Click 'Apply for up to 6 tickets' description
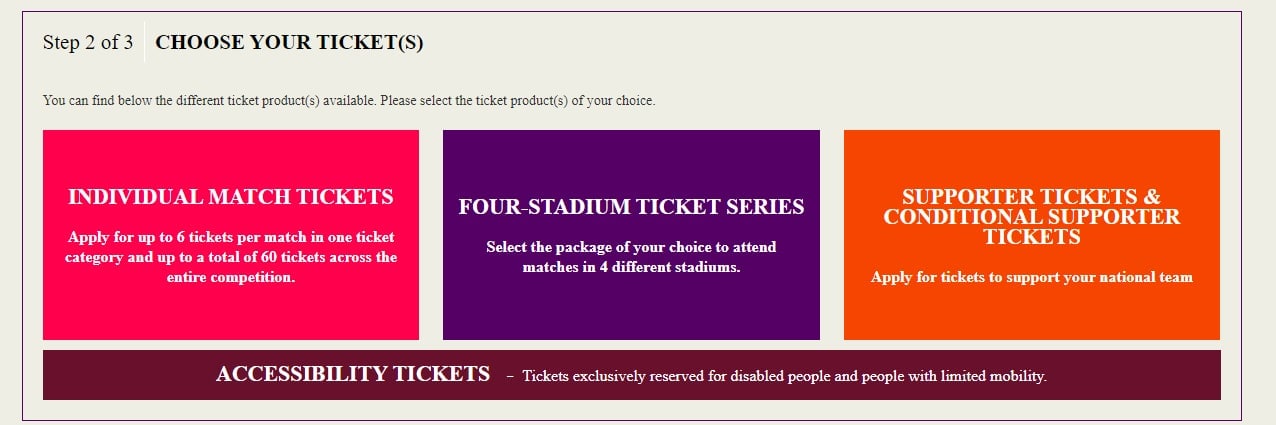 click(231, 237)
